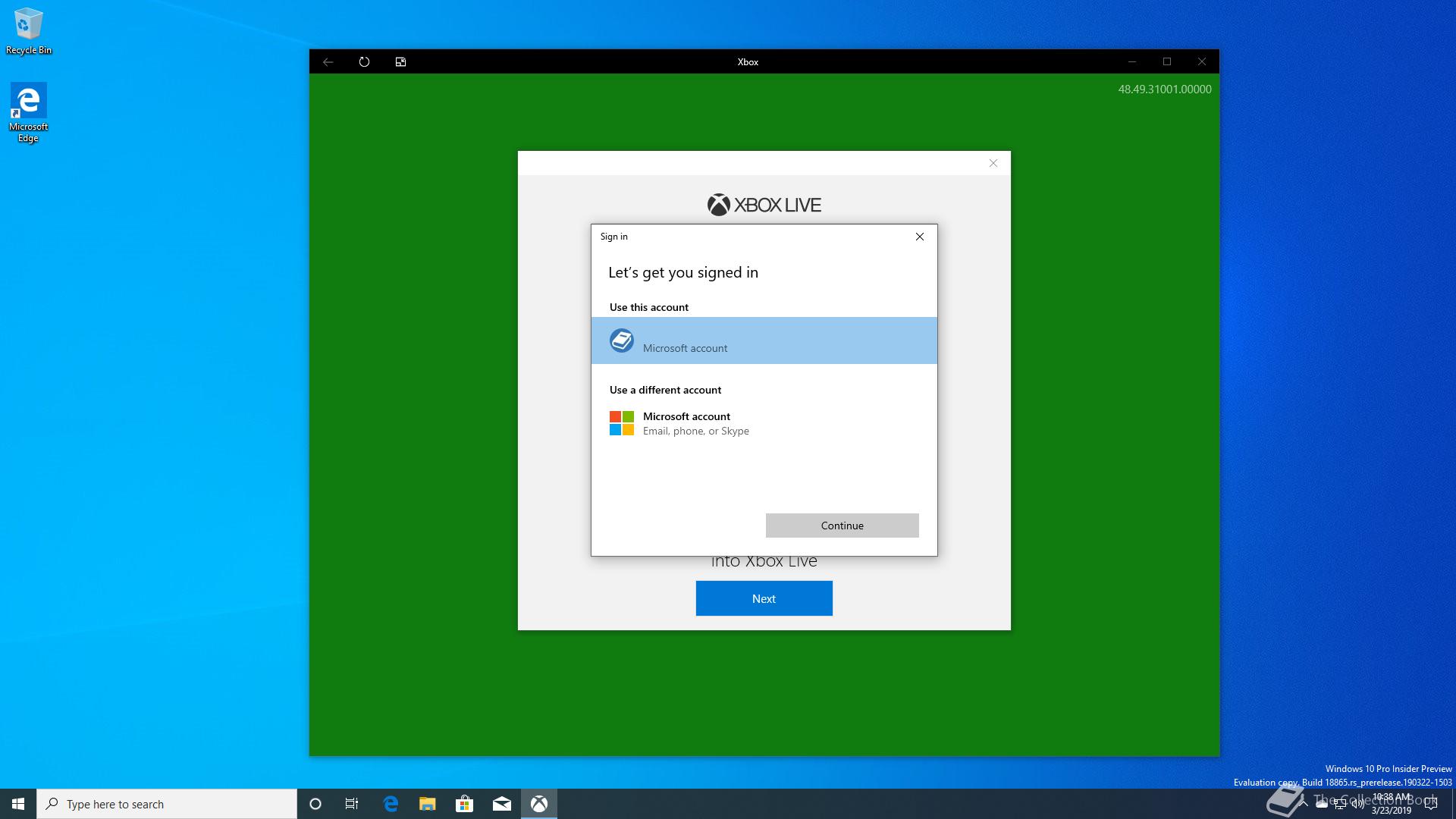Image resolution: width=1456 pixels, height=819 pixels.
Task: Click the Continue button
Action: coord(842,526)
